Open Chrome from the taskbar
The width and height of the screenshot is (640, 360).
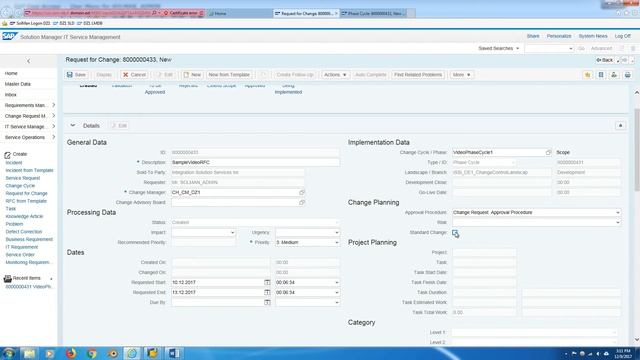[92, 353]
